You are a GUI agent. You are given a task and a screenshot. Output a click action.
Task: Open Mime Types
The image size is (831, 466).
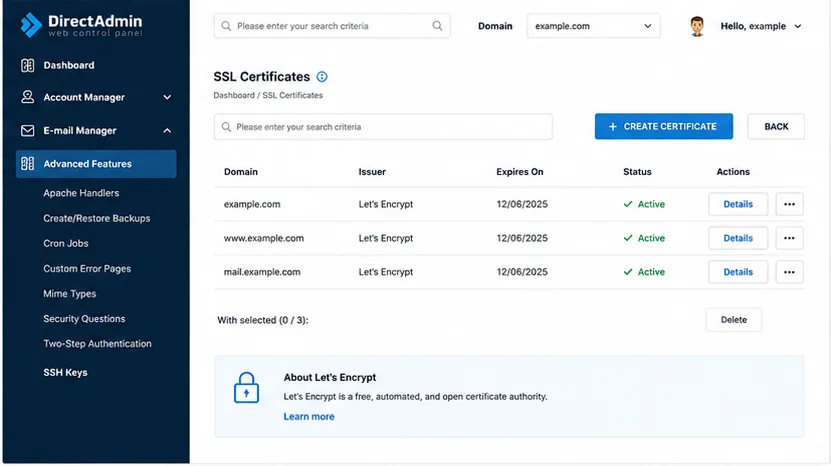point(69,294)
